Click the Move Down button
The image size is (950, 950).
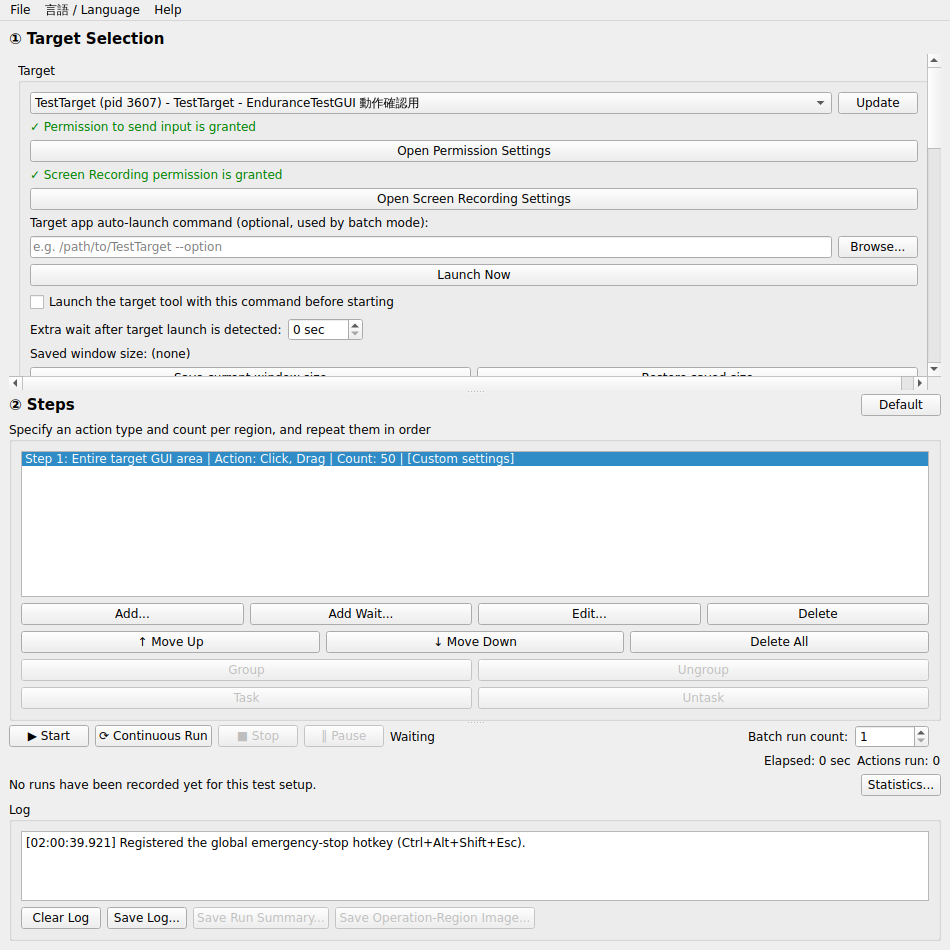coord(475,642)
